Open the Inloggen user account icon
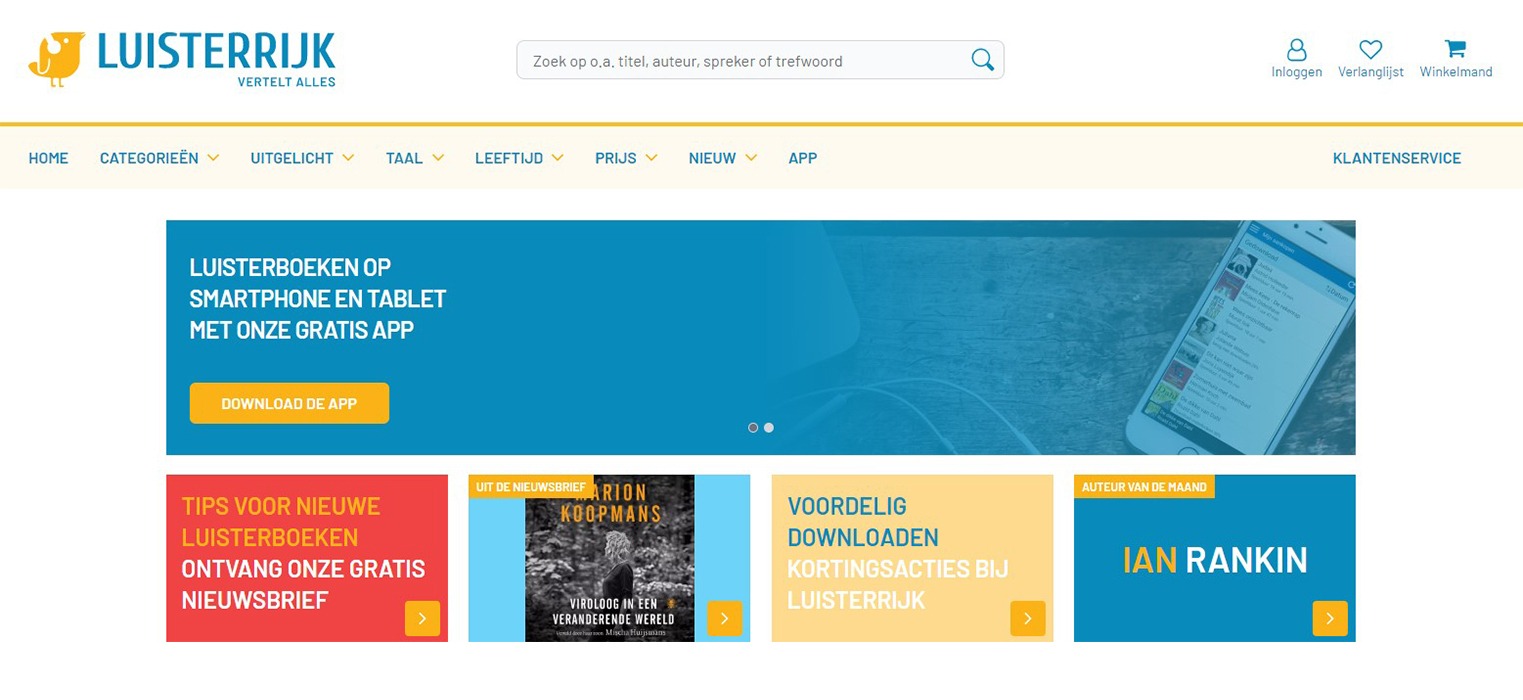Image resolution: width=1523 pixels, height=700 pixels. [1296, 50]
